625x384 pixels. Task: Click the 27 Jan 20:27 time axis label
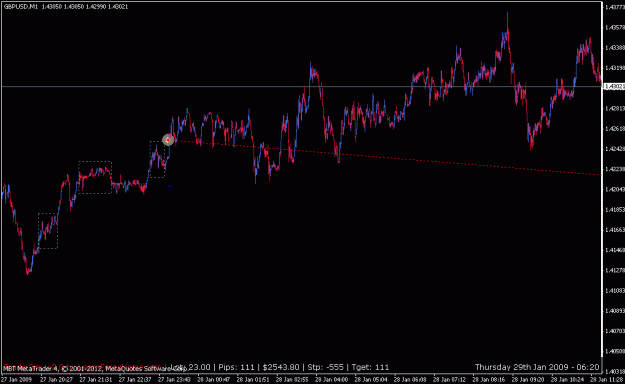pos(56,379)
